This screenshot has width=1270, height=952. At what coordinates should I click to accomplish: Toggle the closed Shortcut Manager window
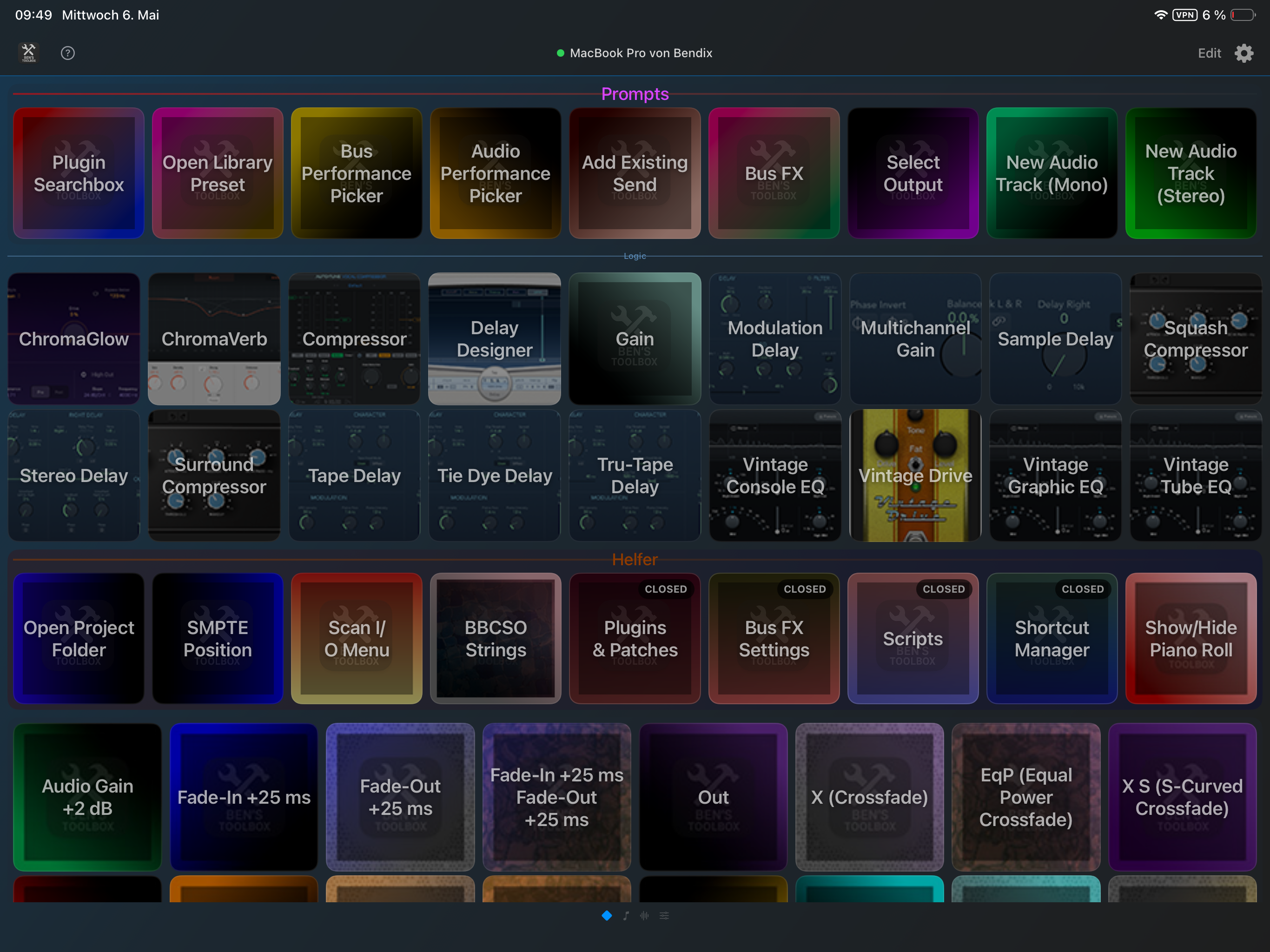[x=1052, y=638]
